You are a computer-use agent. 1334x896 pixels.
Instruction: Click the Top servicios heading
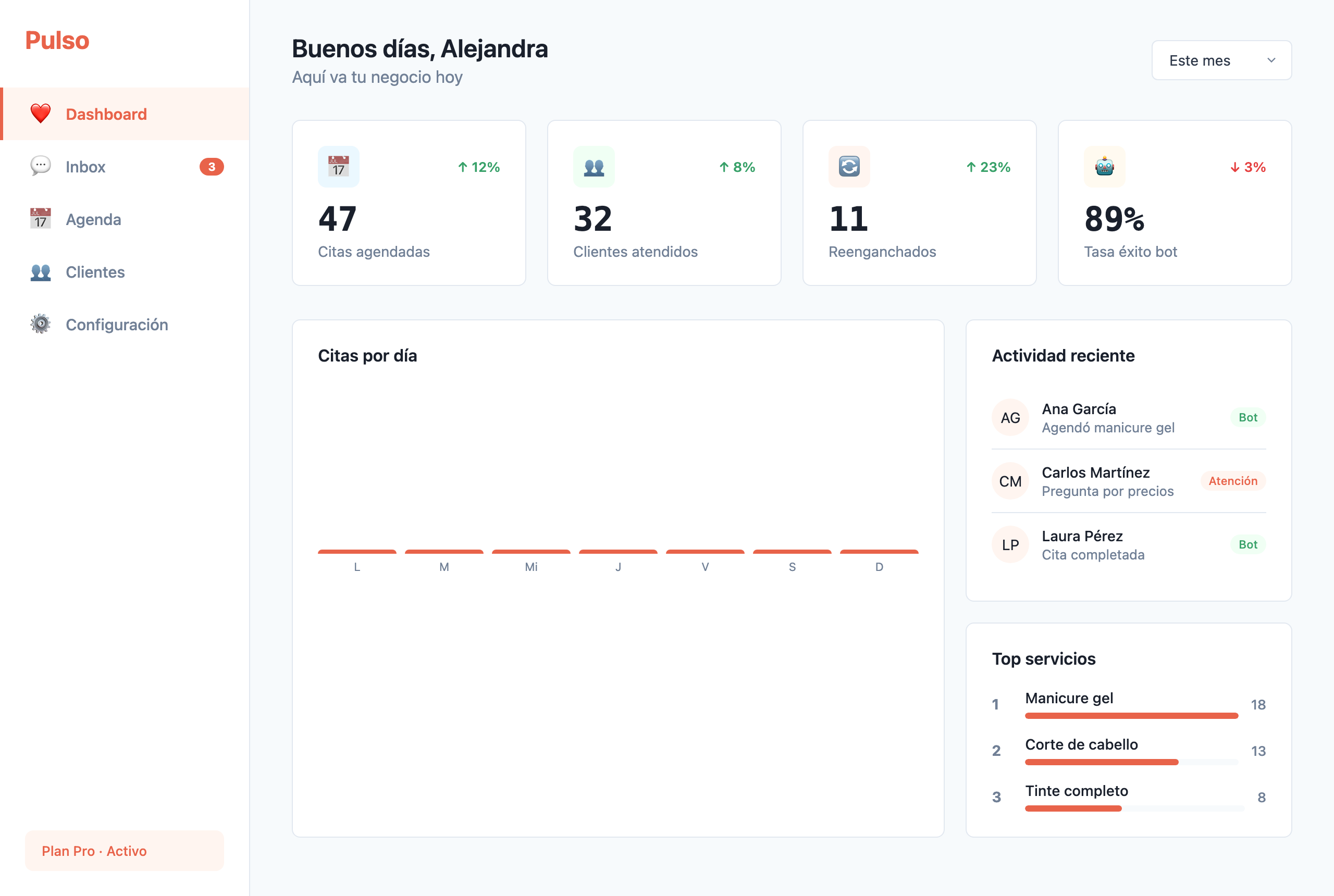click(1044, 659)
